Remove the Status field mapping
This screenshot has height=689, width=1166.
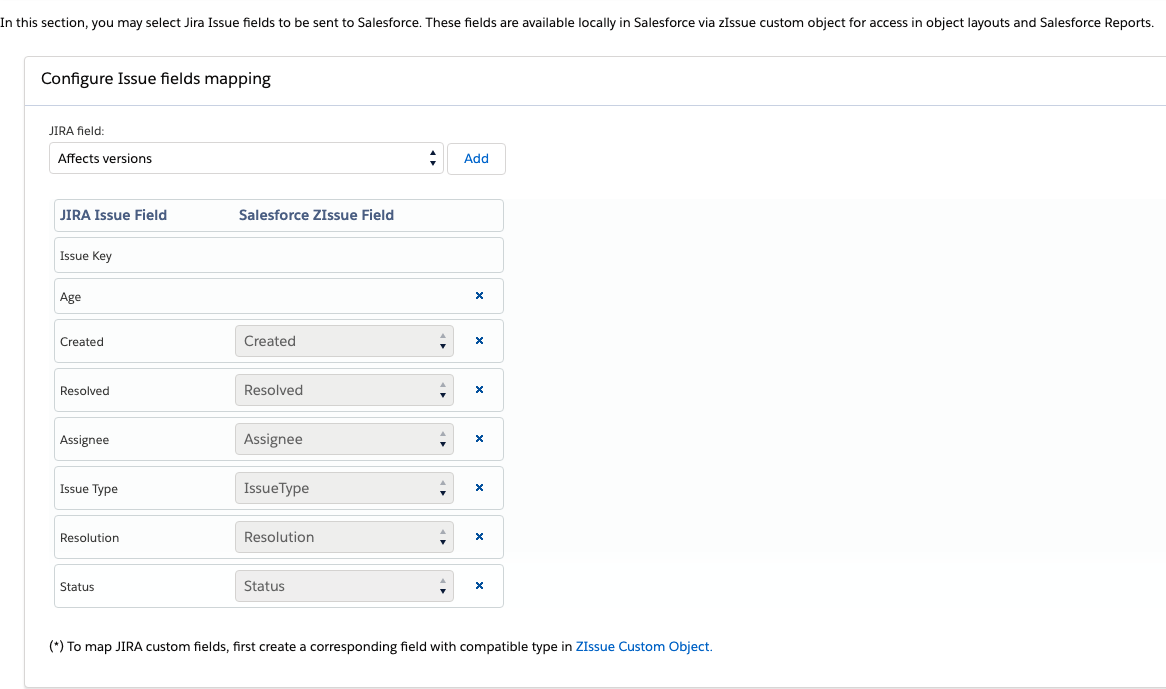point(479,586)
